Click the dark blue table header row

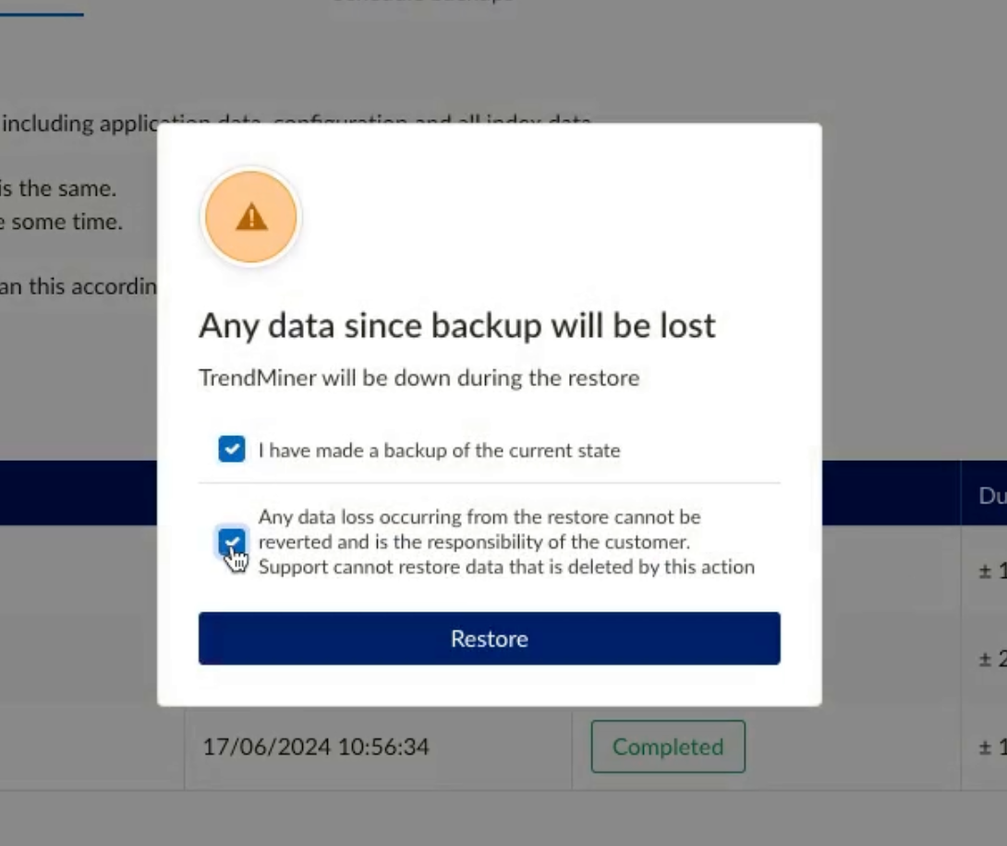pos(90,491)
